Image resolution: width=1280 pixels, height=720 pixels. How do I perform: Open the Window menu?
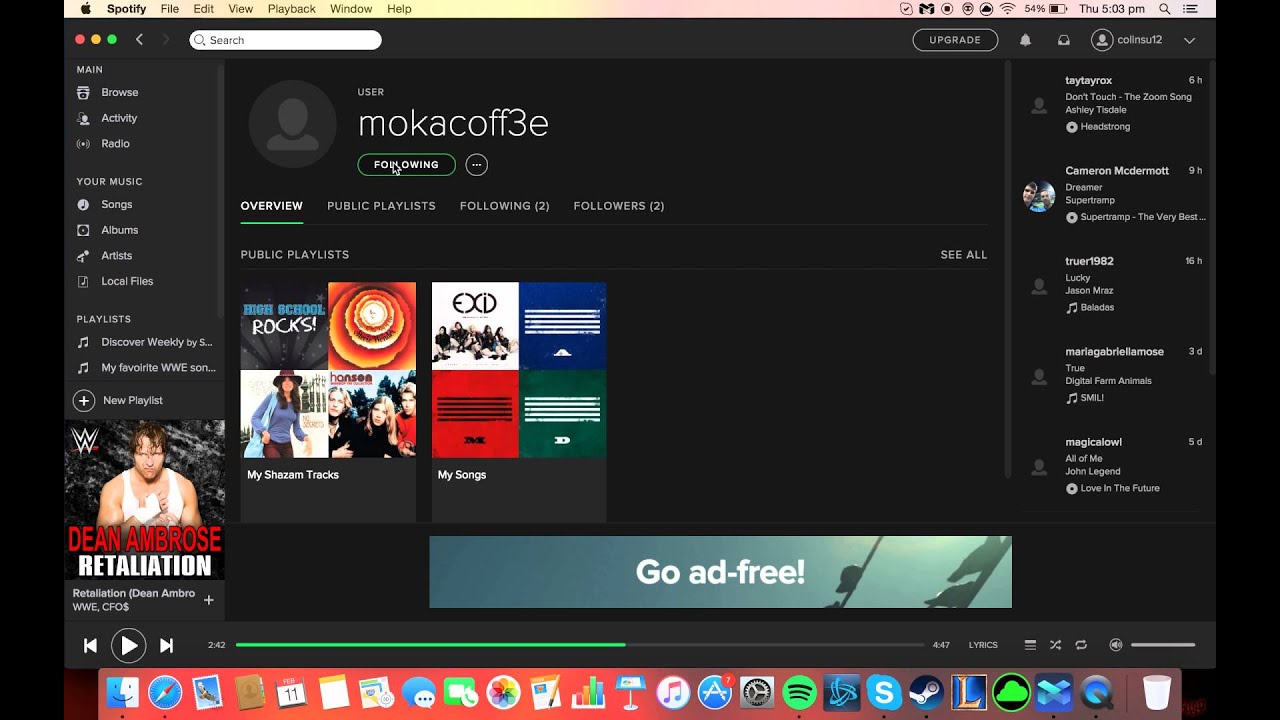pyautogui.click(x=351, y=9)
